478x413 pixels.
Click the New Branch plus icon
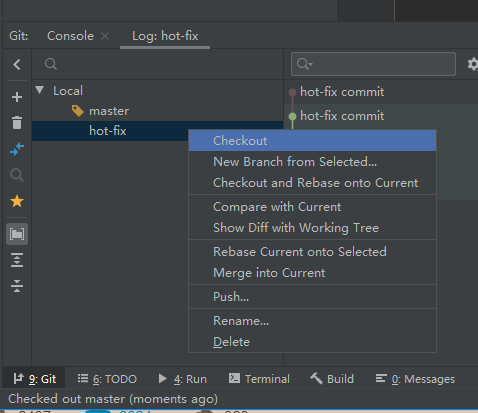click(x=17, y=97)
